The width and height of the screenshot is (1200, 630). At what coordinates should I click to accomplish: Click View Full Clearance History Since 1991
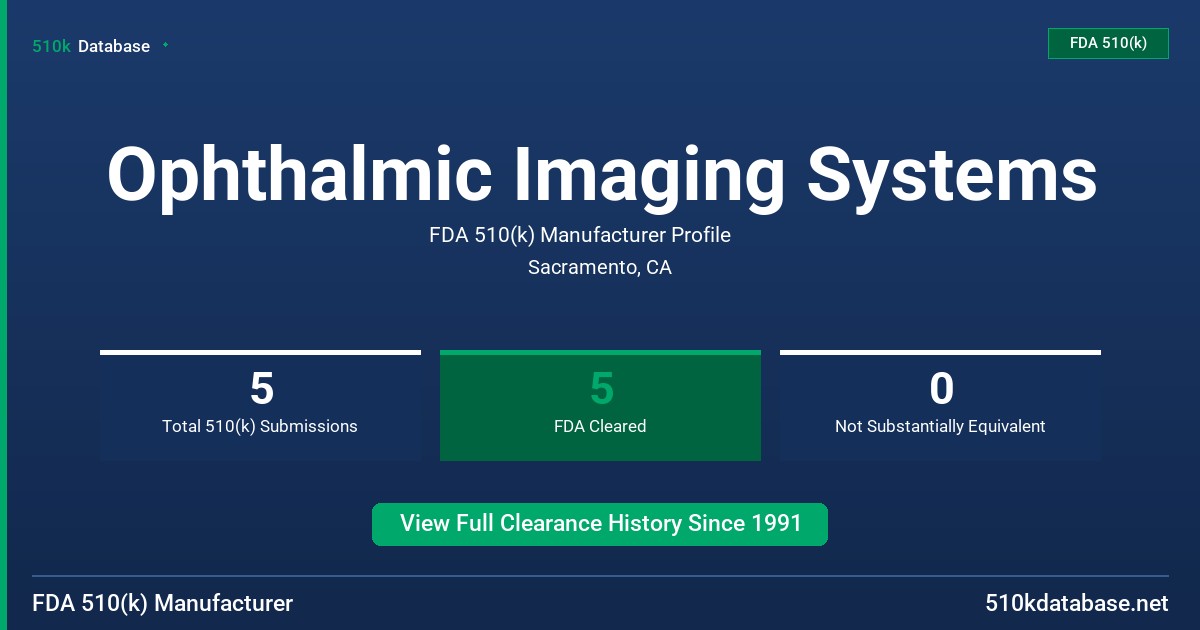600,524
